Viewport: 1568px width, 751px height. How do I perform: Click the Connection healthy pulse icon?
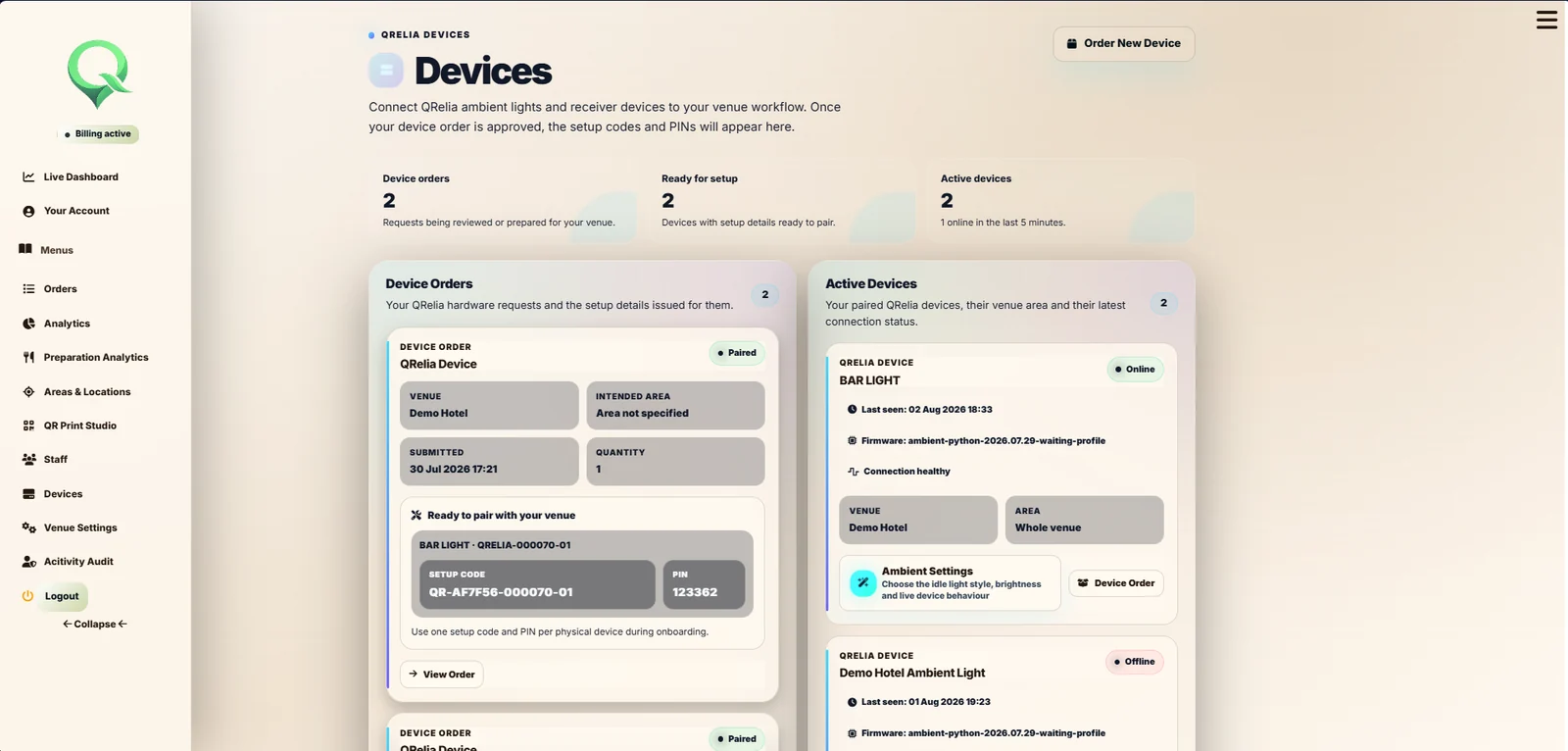coord(853,472)
